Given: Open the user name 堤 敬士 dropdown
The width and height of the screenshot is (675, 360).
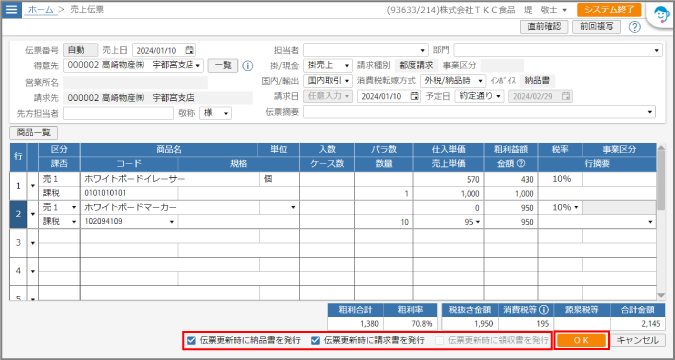Looking at the screenshot, I should [x=565, y=10].
